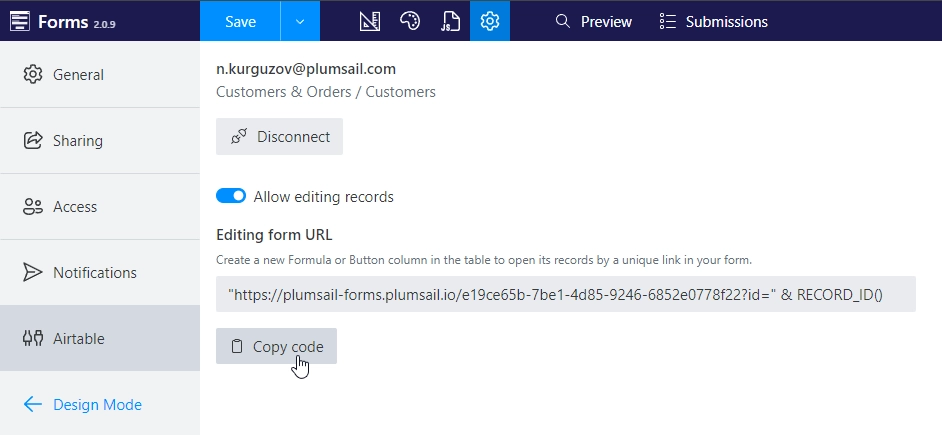Click the Editing form URL heading
This screenshot has height=435, width=942.
(x=274, y=234)
